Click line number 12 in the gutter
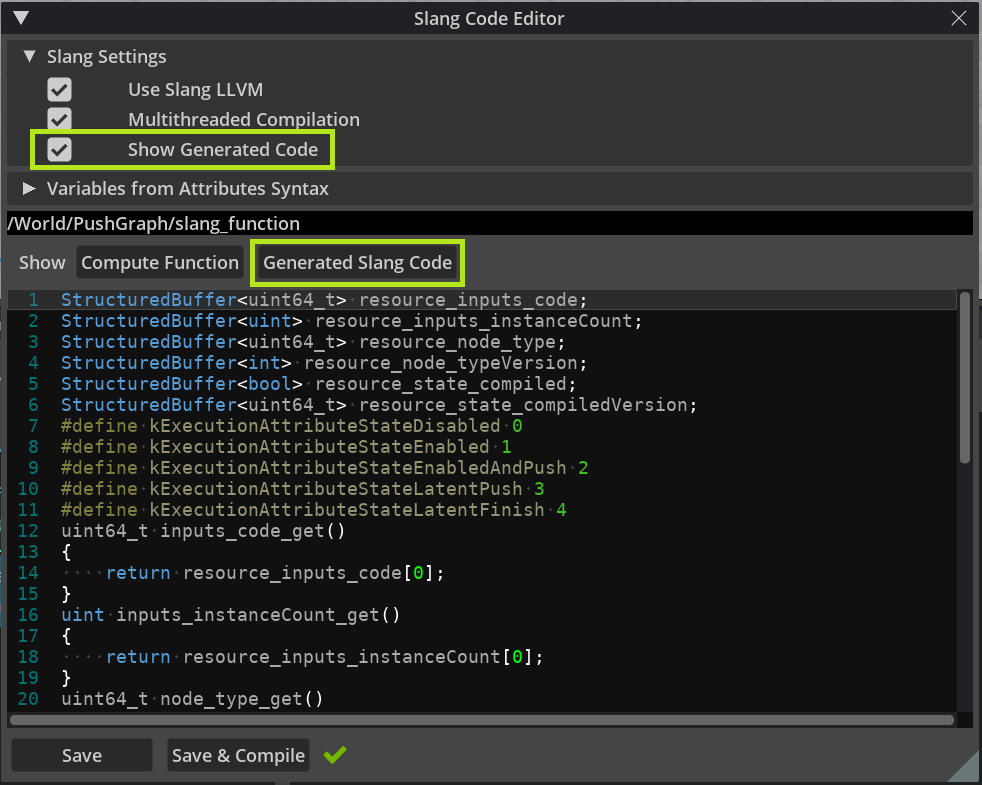Image resolution: width=982 pixels, height=785 pixels. click(28, 531)
